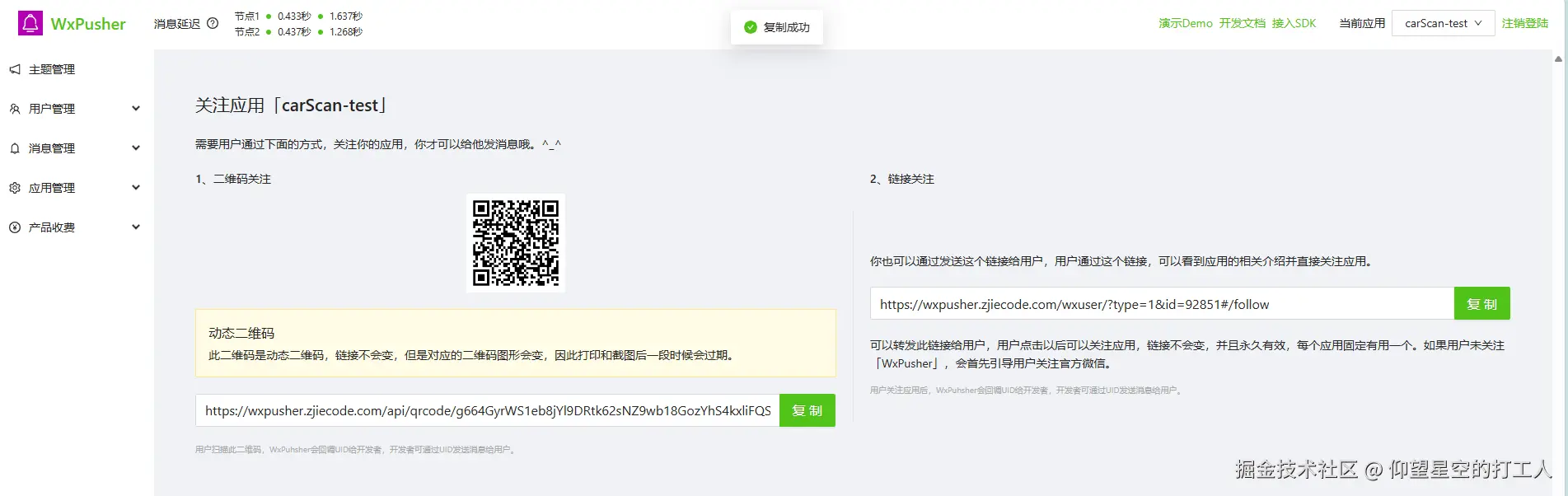Copy the follow link with 复制 button
The width and height of the screenshot is (1568, 496).
(1482, 304)
